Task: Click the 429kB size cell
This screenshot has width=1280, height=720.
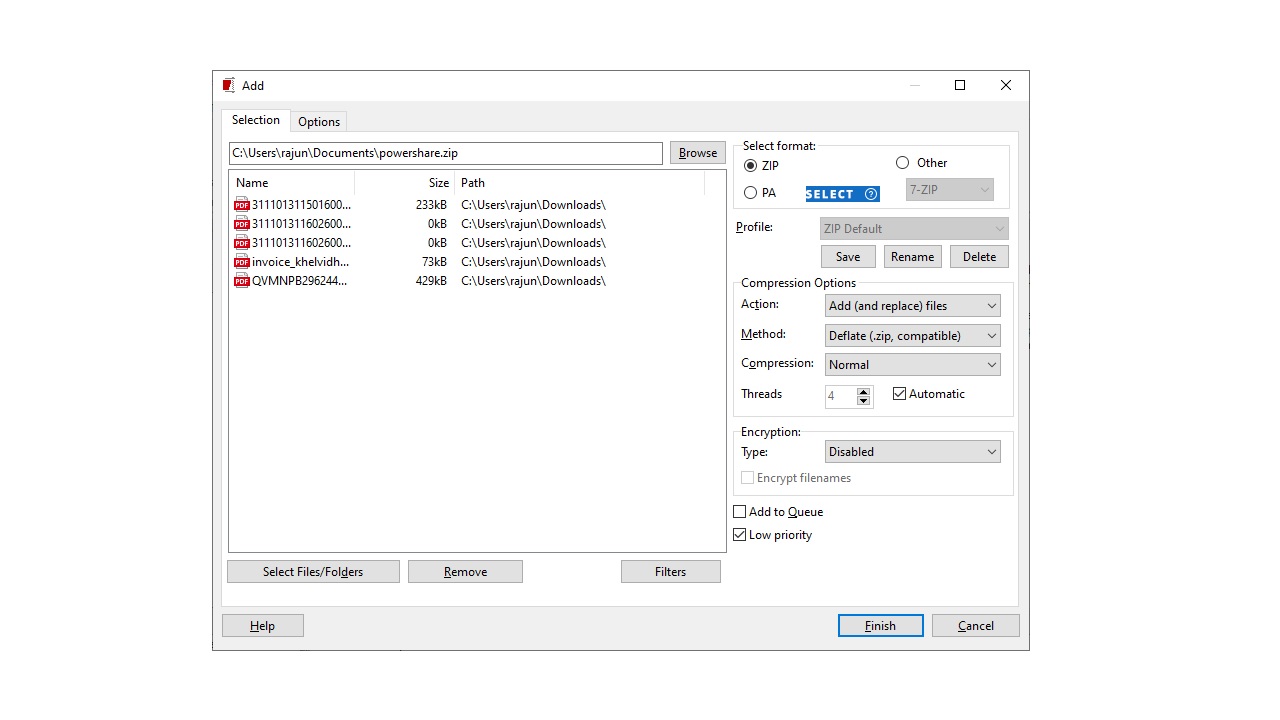Action: coord(432,281)
